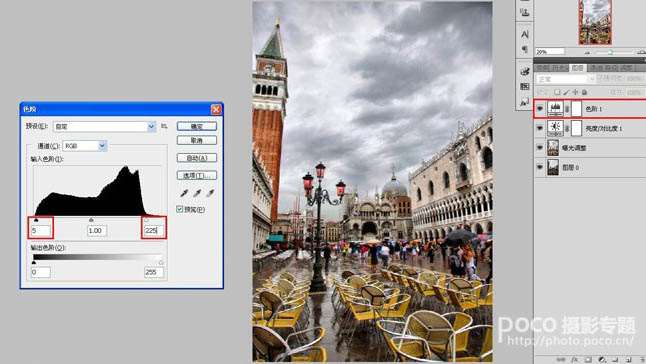Screen dimensions: 646x364
Task: Toggle visibility of the bottom Layer 0
Action: (x=540, y=167)
